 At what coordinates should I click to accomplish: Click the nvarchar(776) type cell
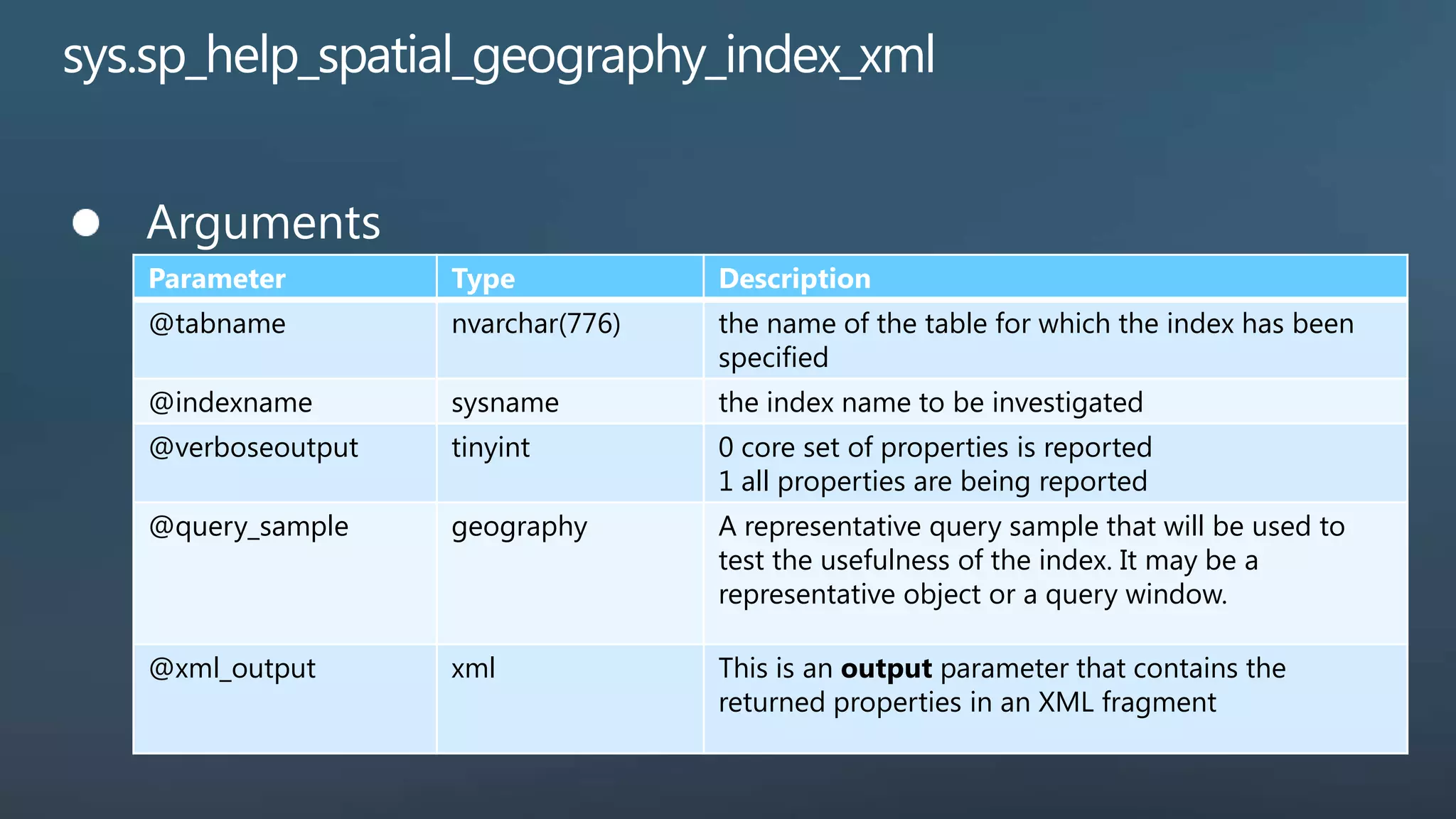coord(536,324)
